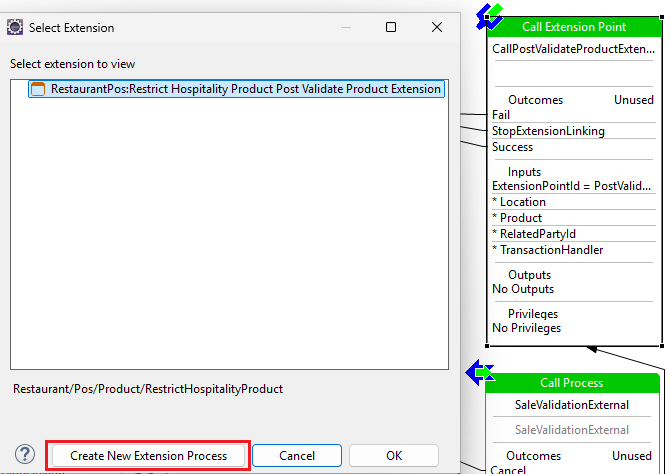The height and width of the screenshot is (474, 670).
Task: Click the black SaleValidationExternal name in Call Process
Action: click(572, 405)
